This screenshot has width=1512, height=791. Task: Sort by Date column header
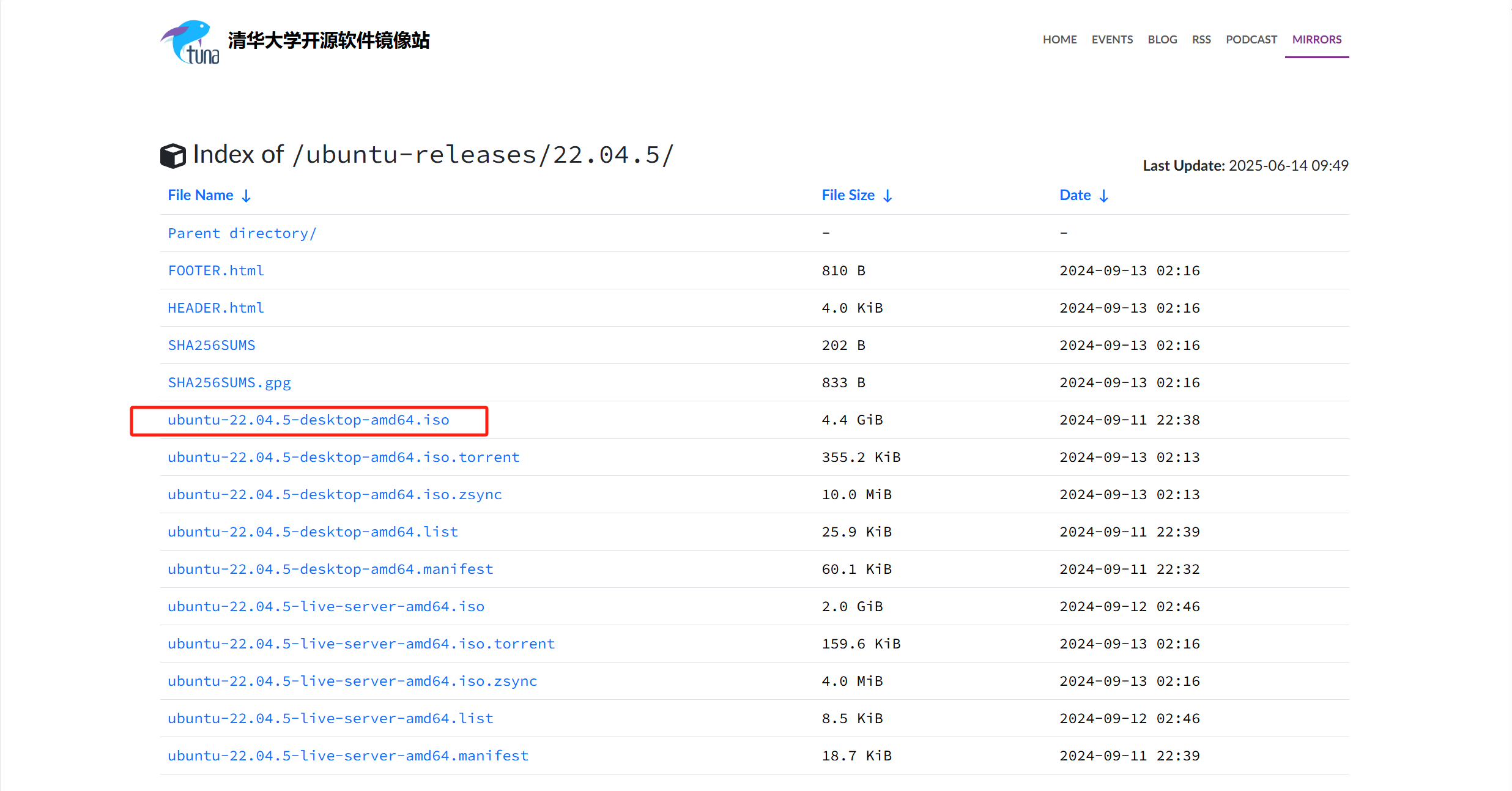pyautogui.click(x=1084, y=195)
